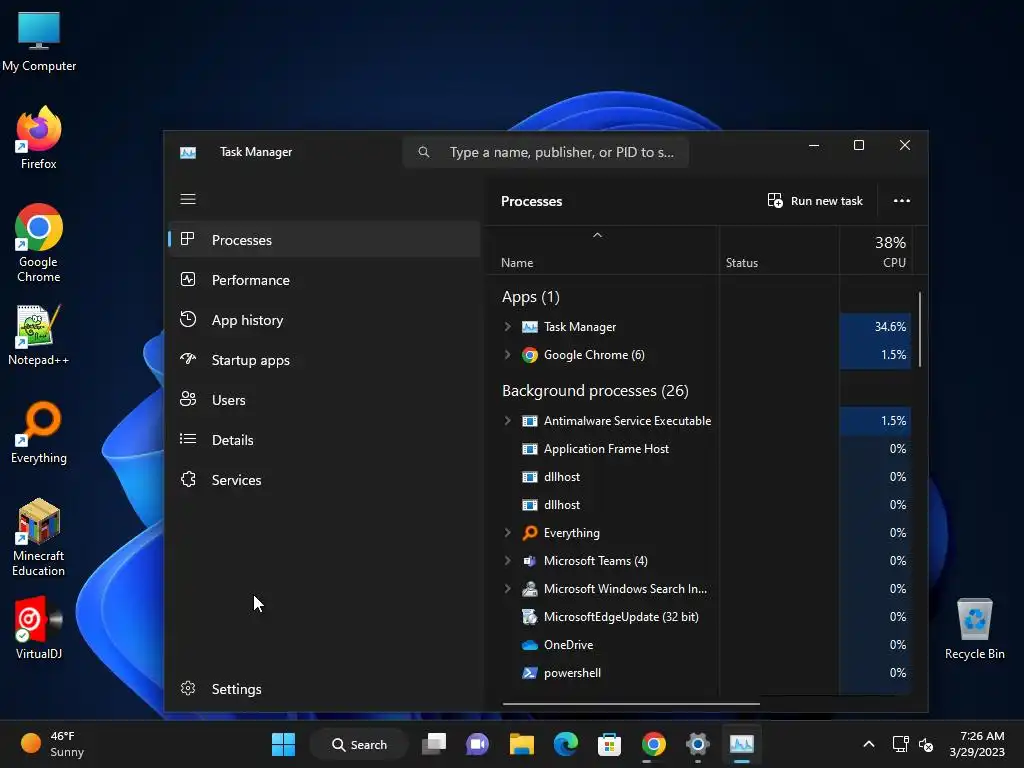Image resolution: width=1024 pixels, height=768 pixels.
Task: Open the Chat (Teams) taskbar icon
Action: [477, 744]
